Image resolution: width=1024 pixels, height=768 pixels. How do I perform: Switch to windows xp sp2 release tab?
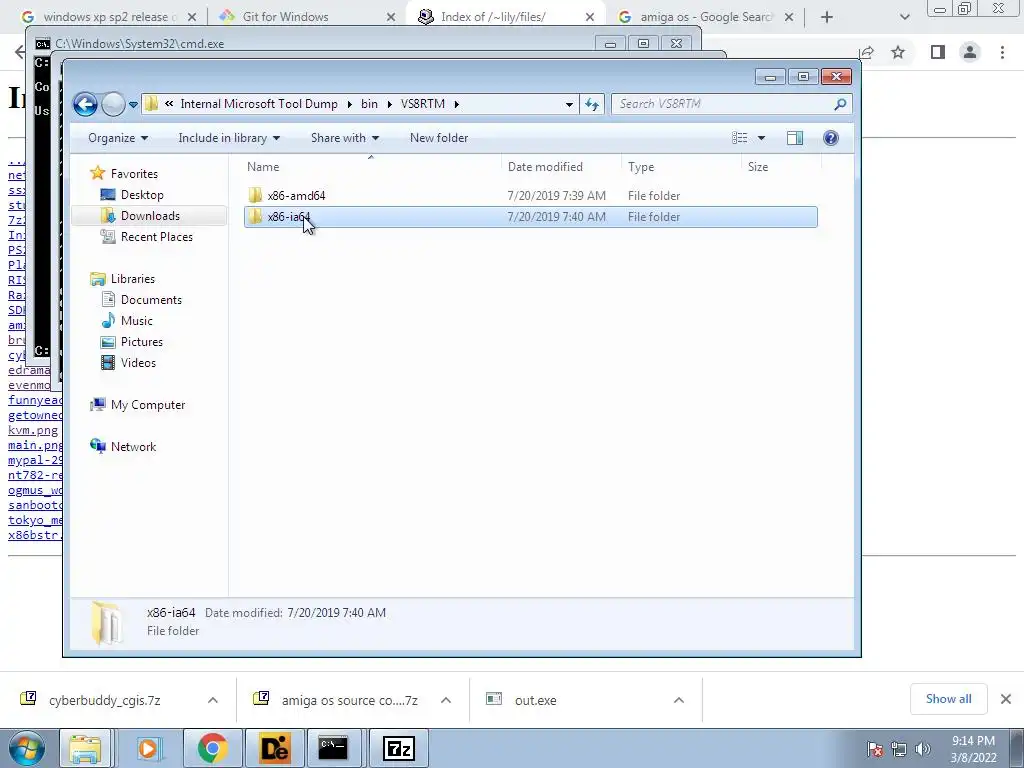[x=109, y=17]
